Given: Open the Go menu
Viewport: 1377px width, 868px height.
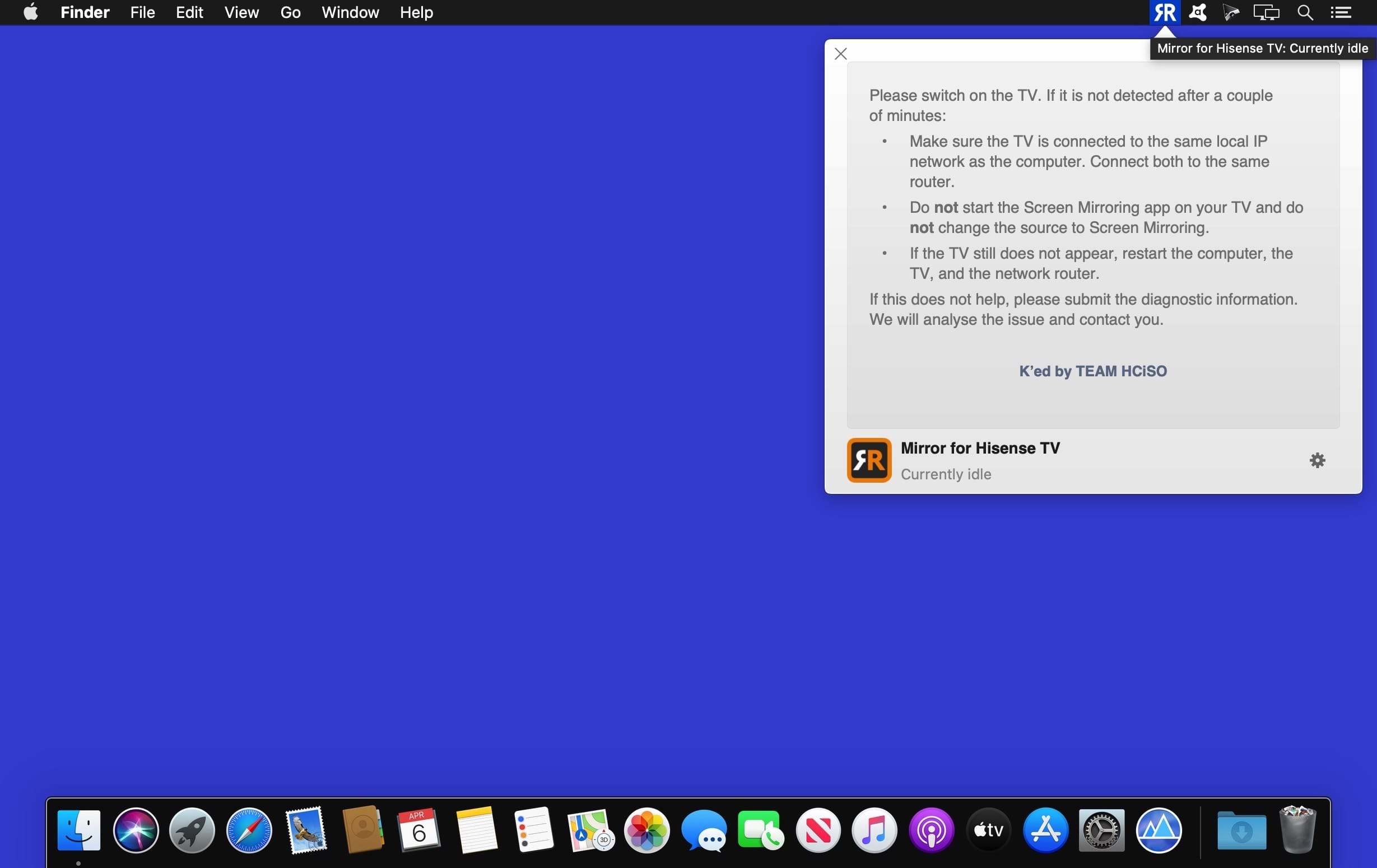Looking at the screenshot, I should point(291,12).
